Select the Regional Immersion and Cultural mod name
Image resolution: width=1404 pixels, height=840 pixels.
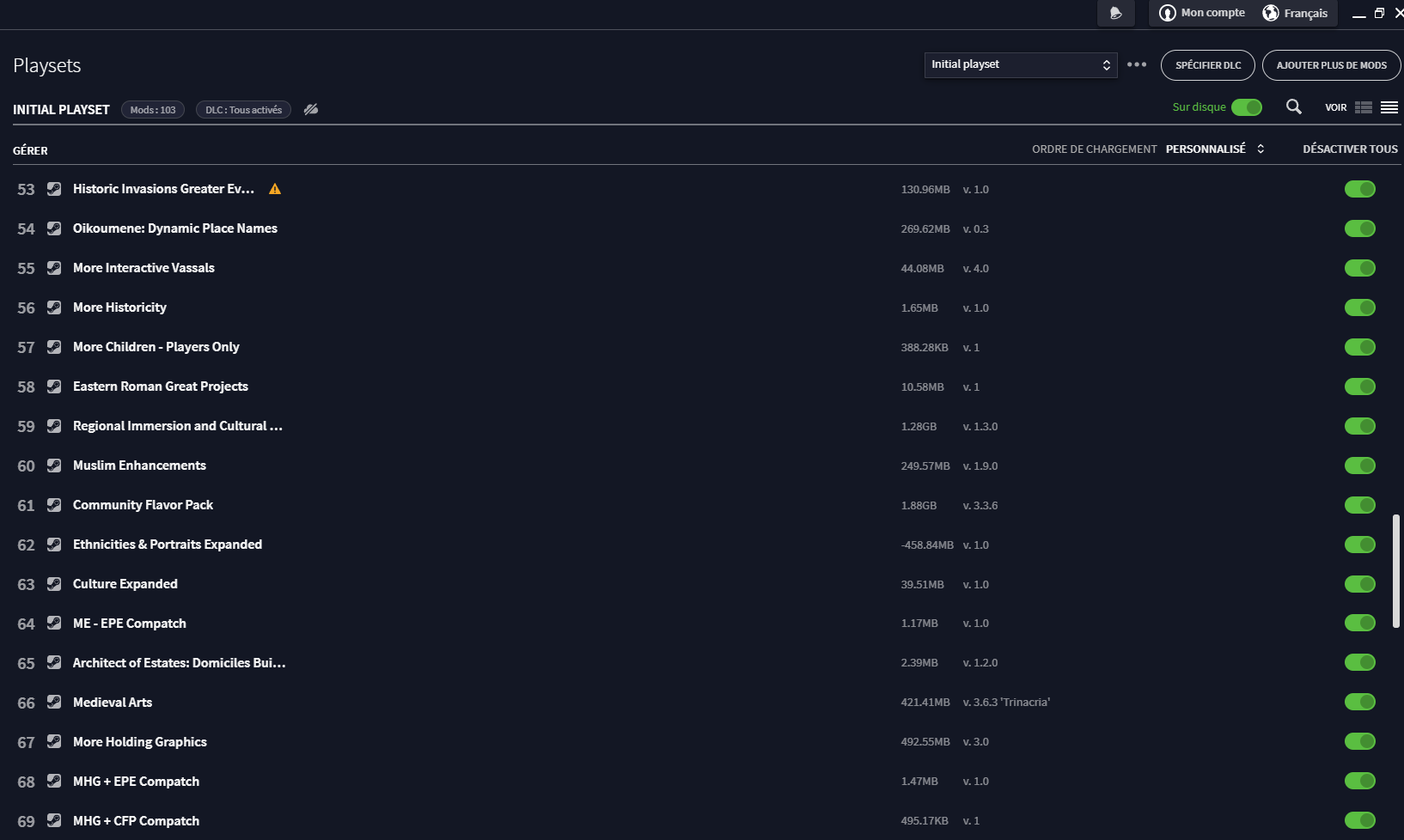click(178, 426)
